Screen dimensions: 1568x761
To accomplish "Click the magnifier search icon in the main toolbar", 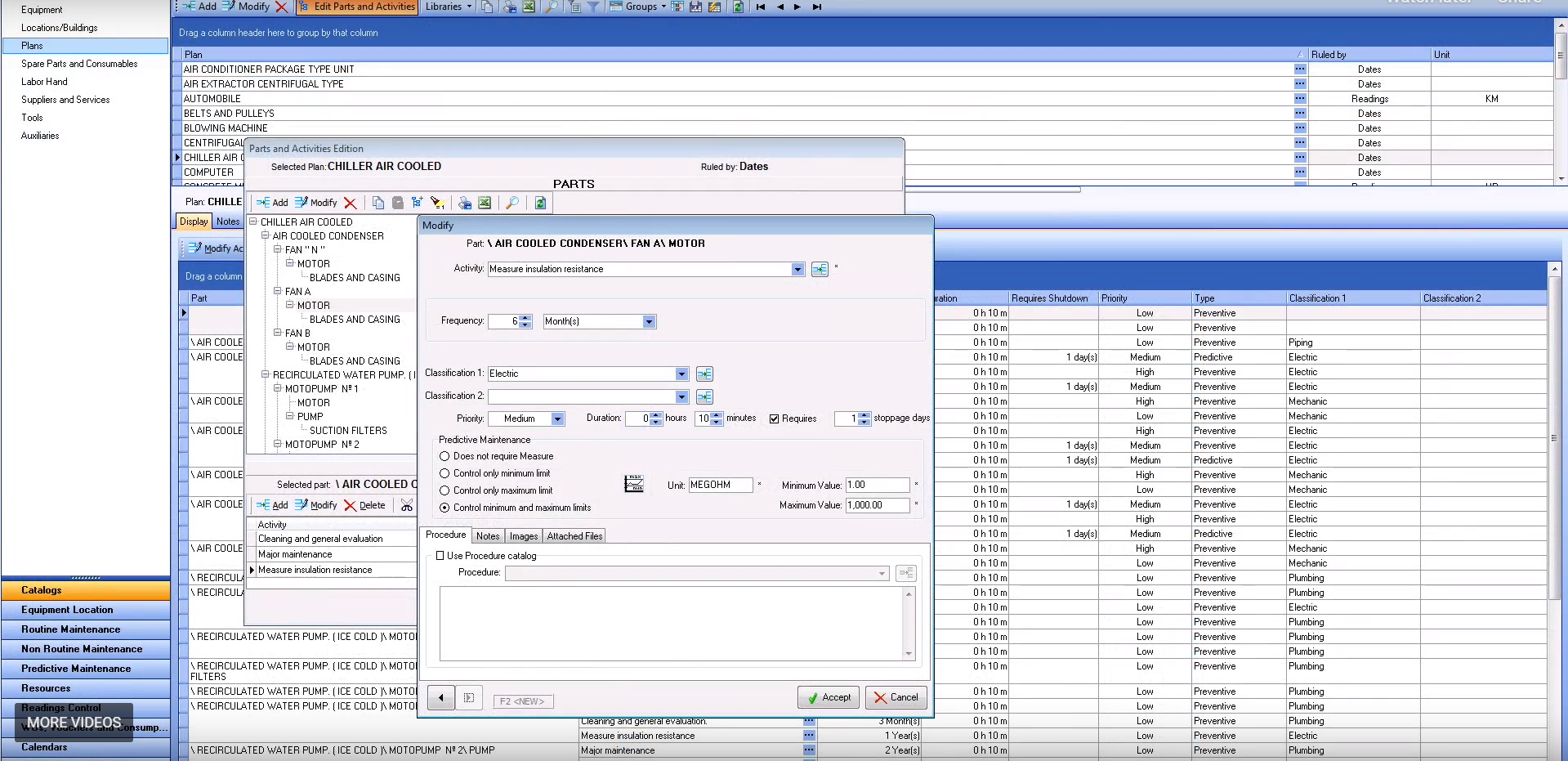I will pyautogui.click(x=552, y=7).
